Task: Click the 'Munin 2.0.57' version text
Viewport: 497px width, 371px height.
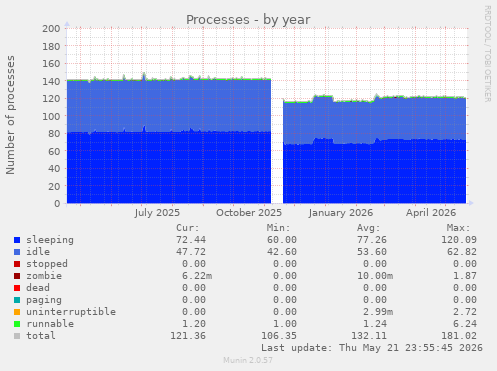Action: [248, 360]
